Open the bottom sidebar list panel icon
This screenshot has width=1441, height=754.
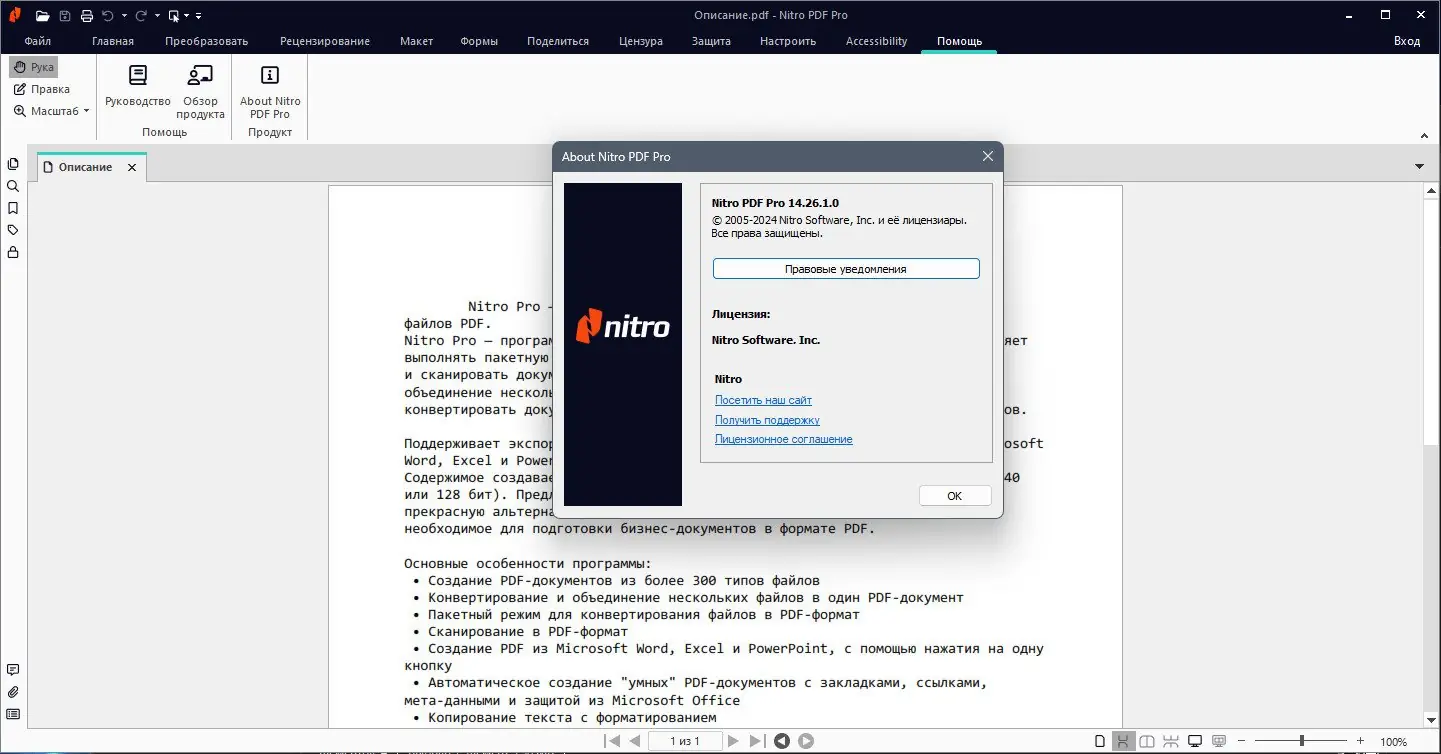[13, 714]
